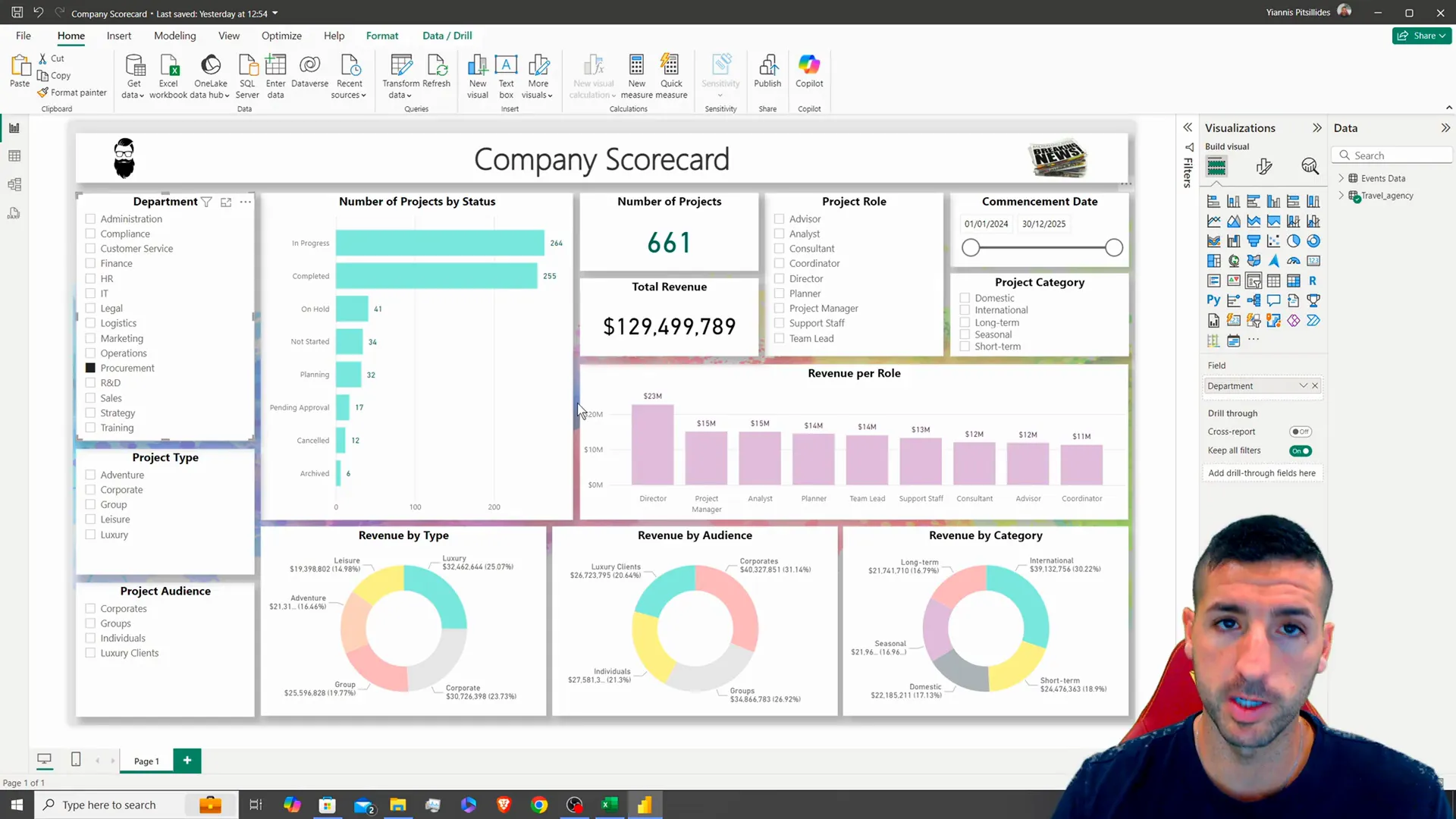Switch to Model view in sidebar
The height and width of the screenshot is (819, 1456).
point(14,185)
